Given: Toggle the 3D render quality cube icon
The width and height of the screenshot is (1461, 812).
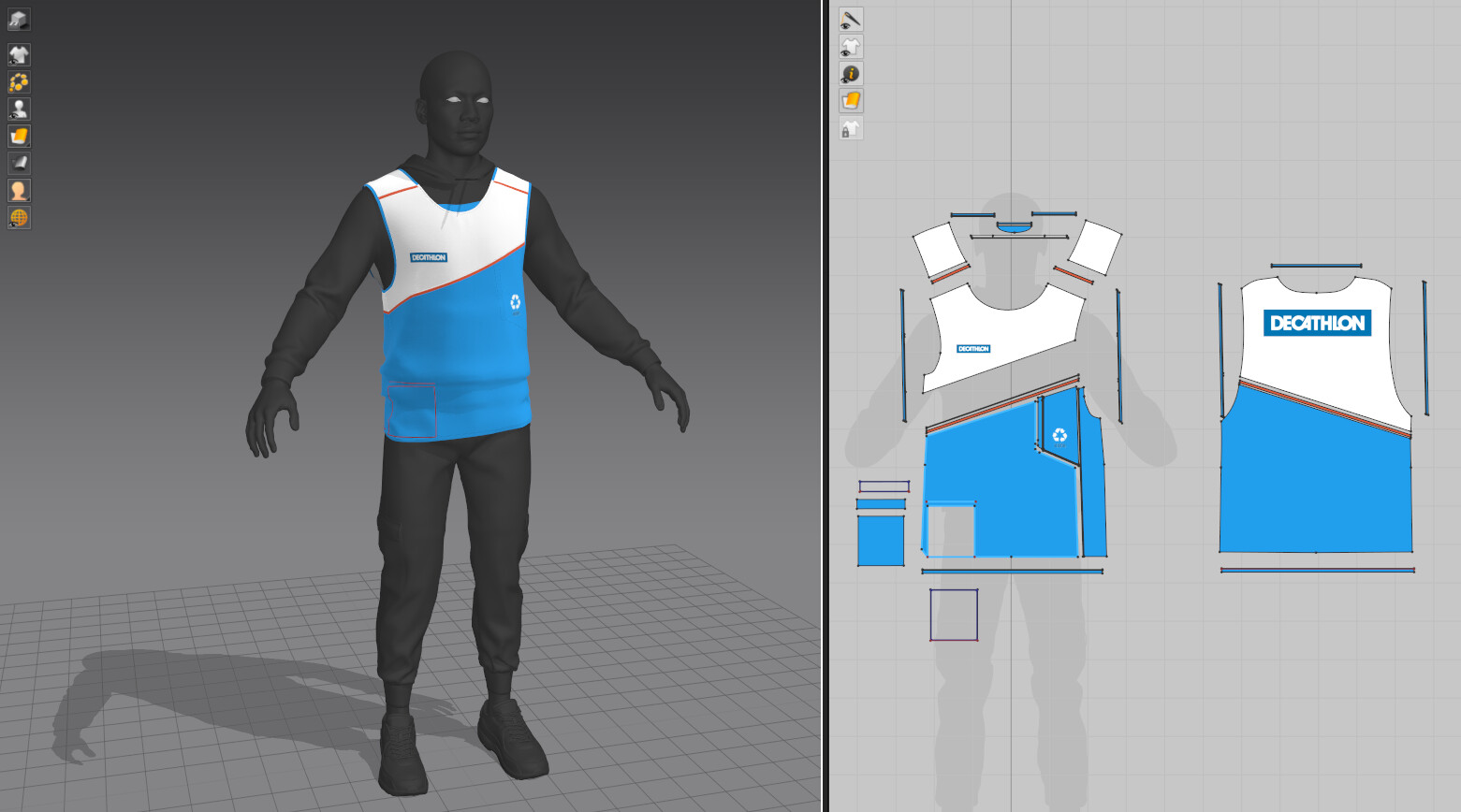Looking at the screenshot, I should (x=19, y=20).
